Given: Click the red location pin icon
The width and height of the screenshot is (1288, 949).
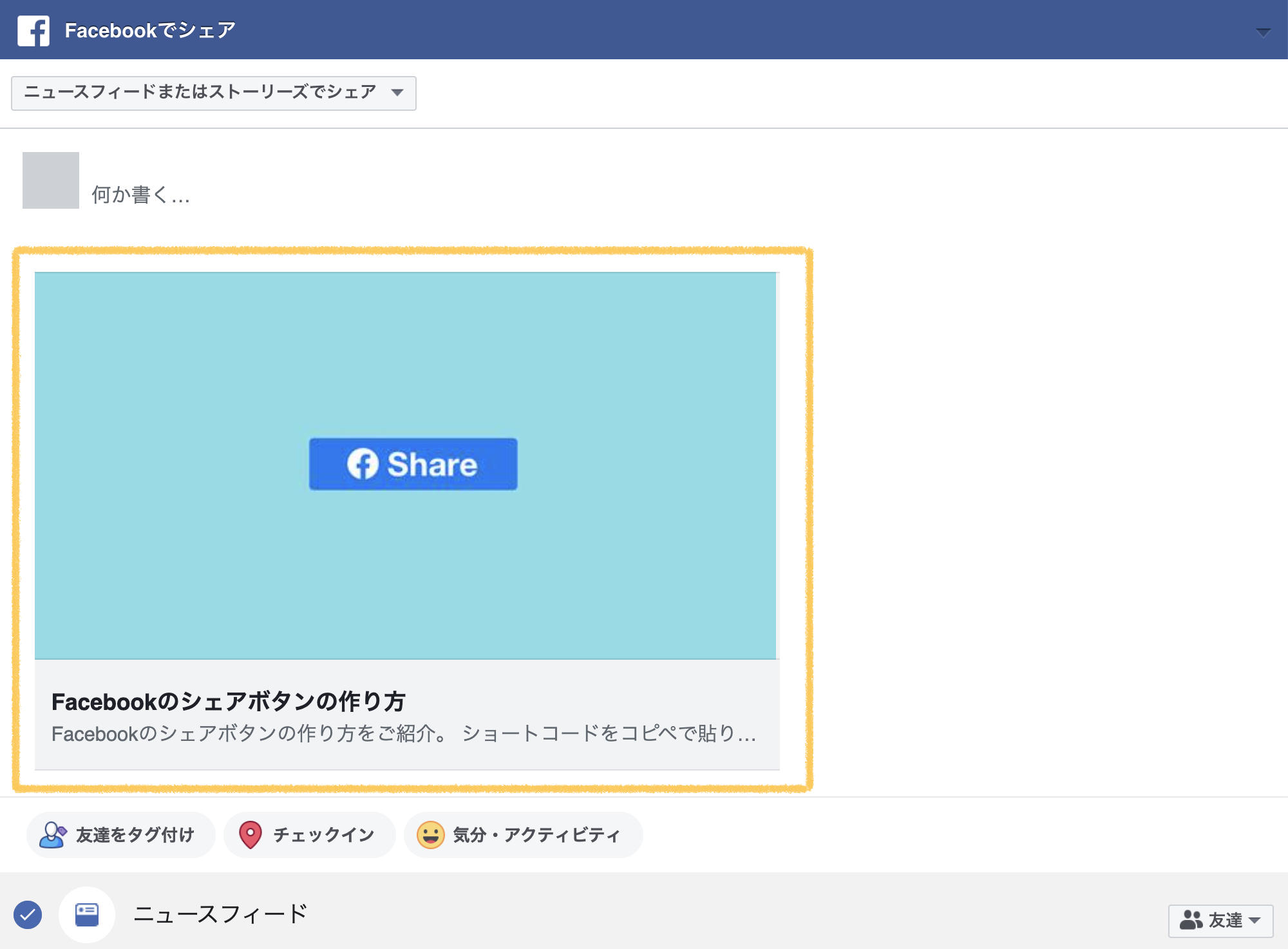Looking at the screenshot, I should point(251,835).
